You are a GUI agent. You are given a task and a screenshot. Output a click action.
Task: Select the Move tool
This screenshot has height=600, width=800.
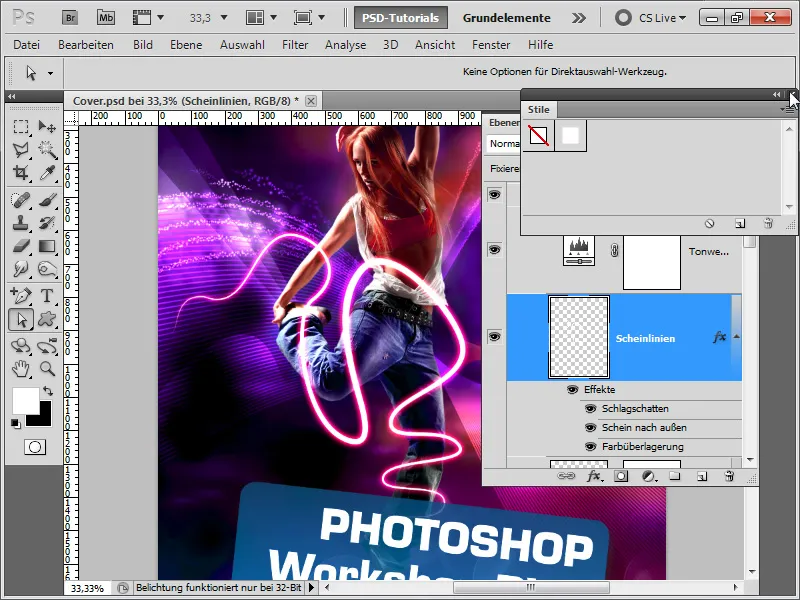(x=47, y=127)
